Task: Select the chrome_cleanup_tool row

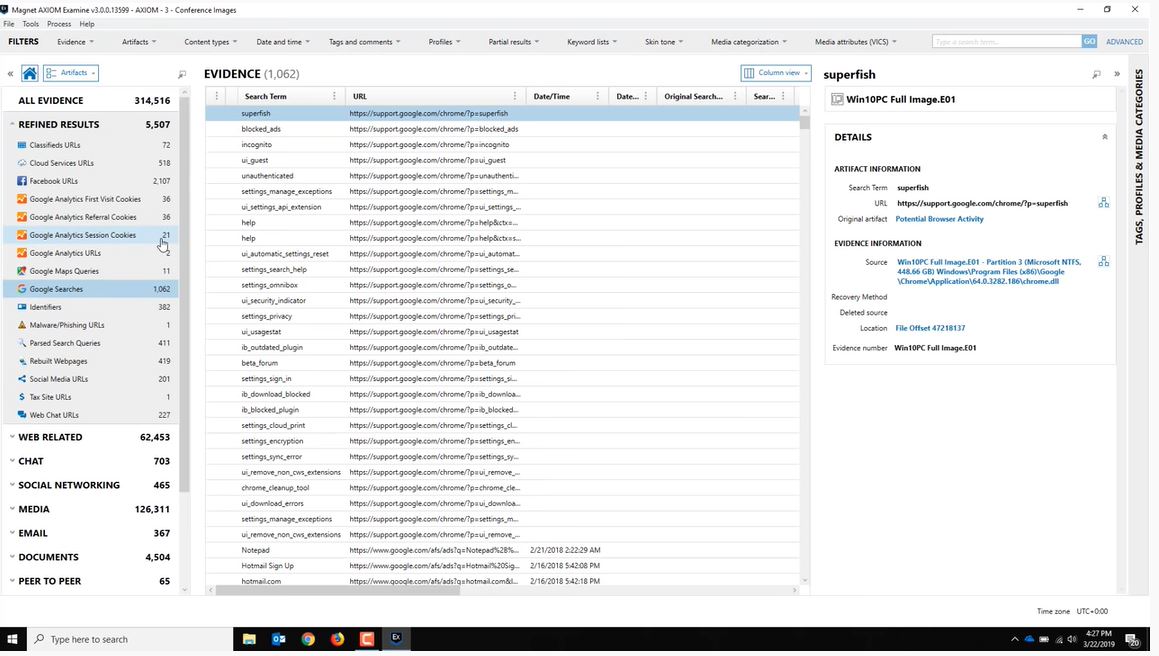Action: tap(502, 487)
